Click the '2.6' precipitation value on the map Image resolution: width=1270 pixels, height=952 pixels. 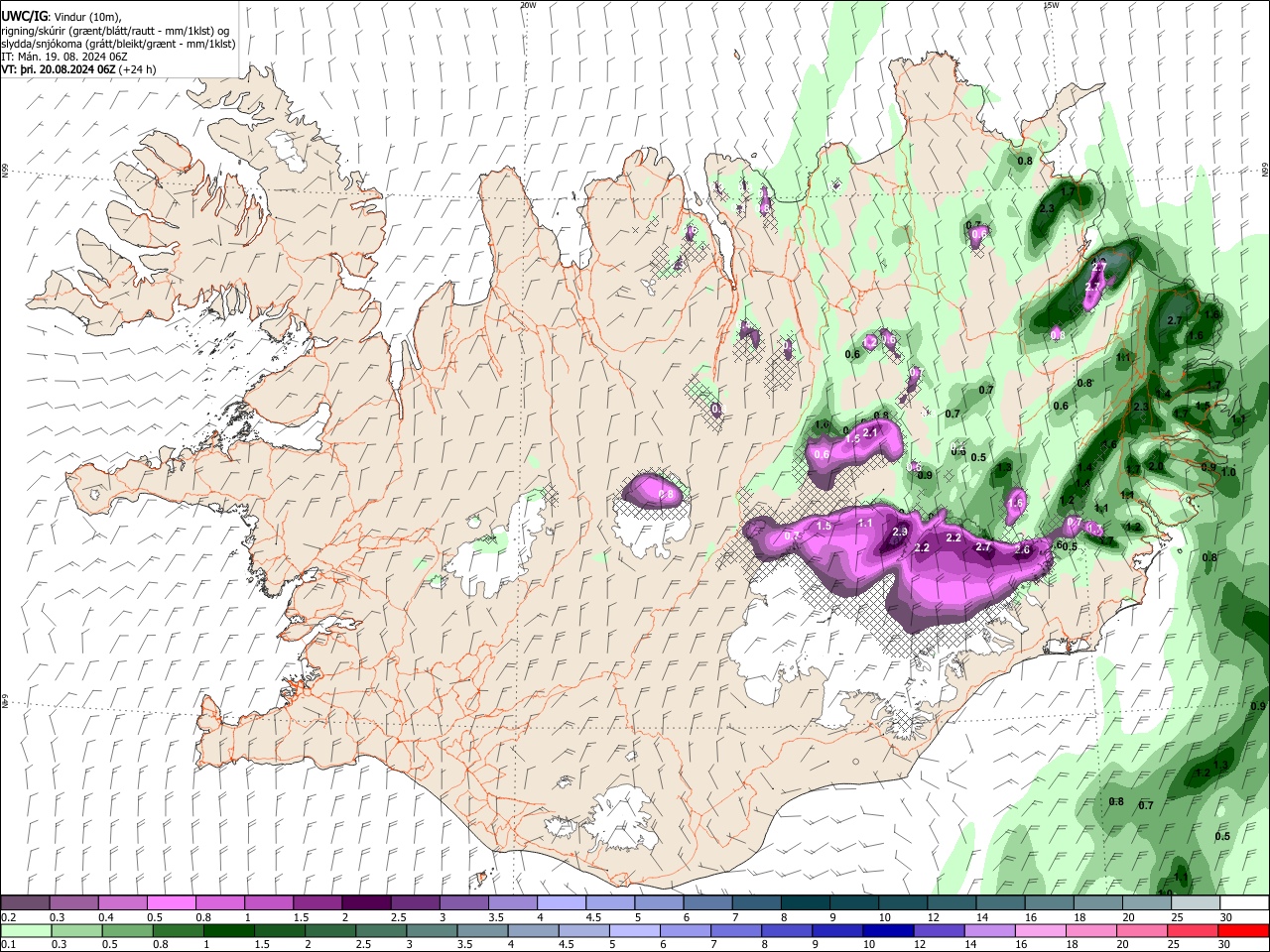click(x=1023, y=550)
